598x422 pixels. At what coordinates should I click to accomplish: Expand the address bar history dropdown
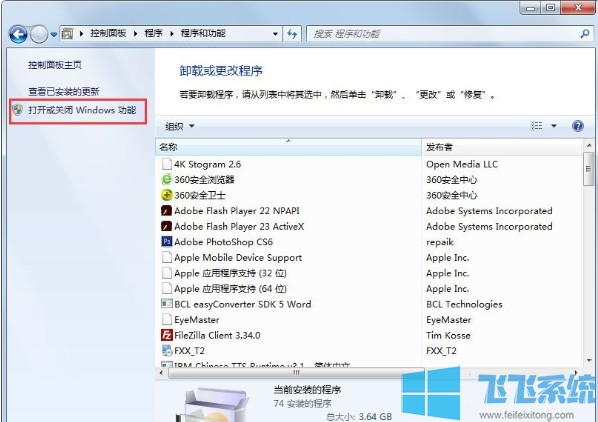coord(275,34)
